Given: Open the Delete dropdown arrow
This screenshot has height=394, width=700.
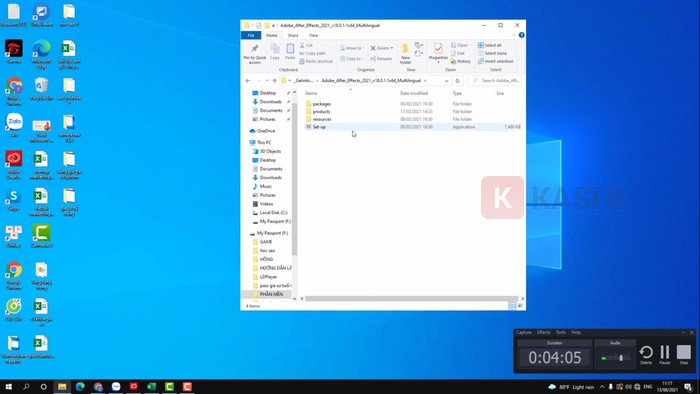Looking at the screenshot, I should [x=392, y=48].
